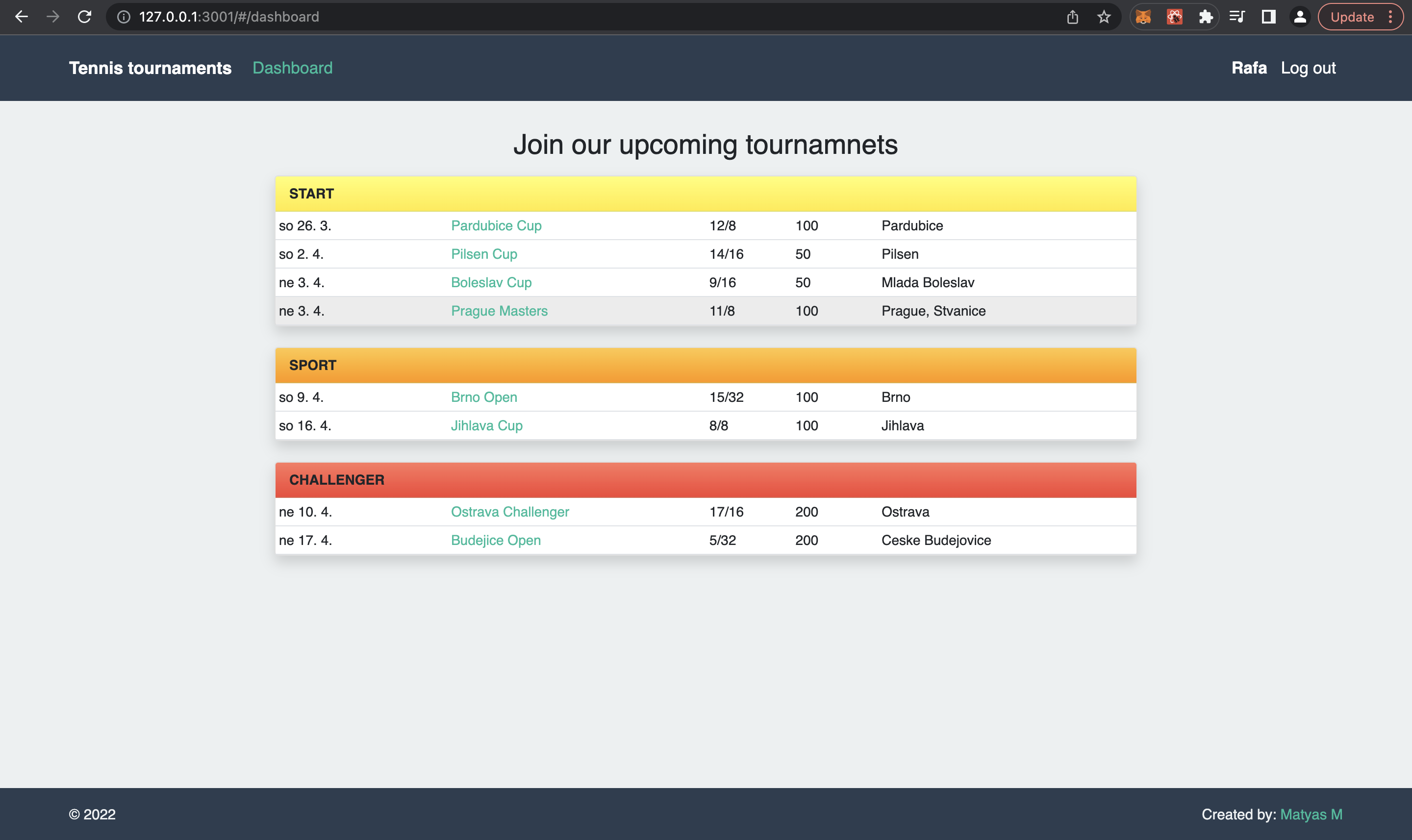Click the share page icon
The image size is (1412, 840).
pyautogui.click(x=1072, y=17)
